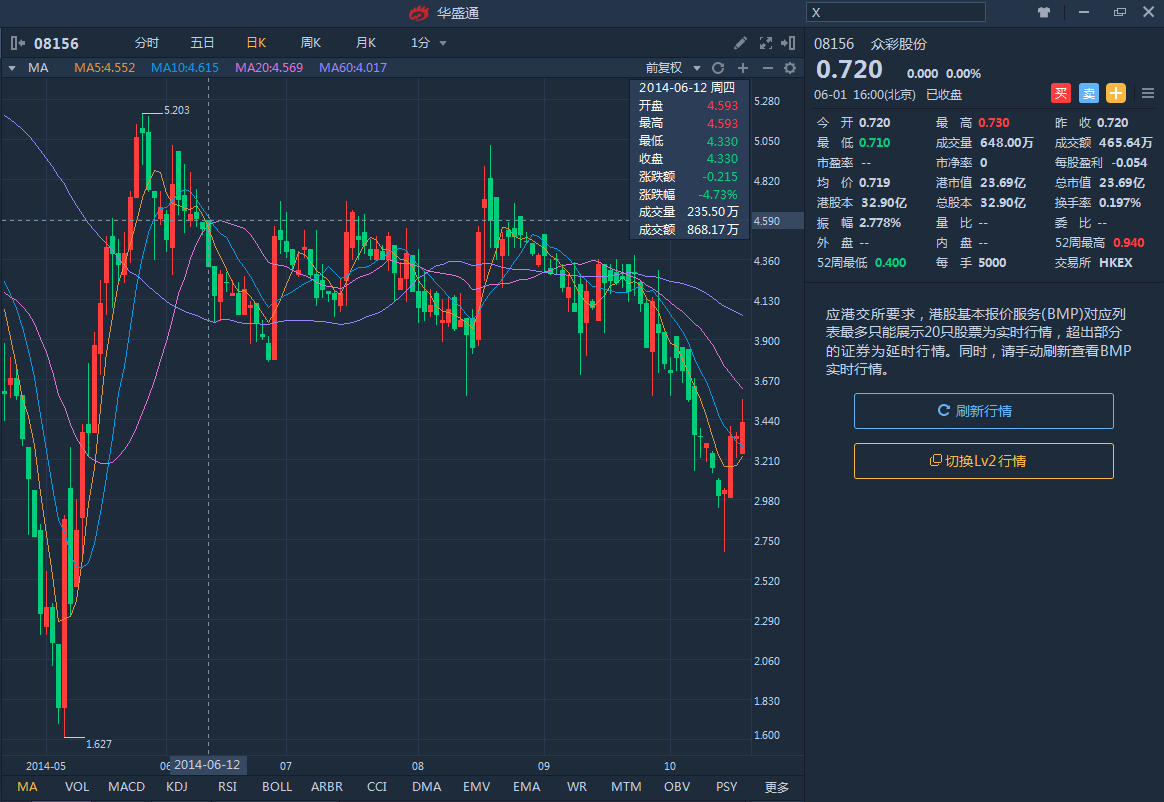This screenshot has width=1164, height=802.
Task: Open the chart in fullscreen mode
Action: [x=766, y=43]
